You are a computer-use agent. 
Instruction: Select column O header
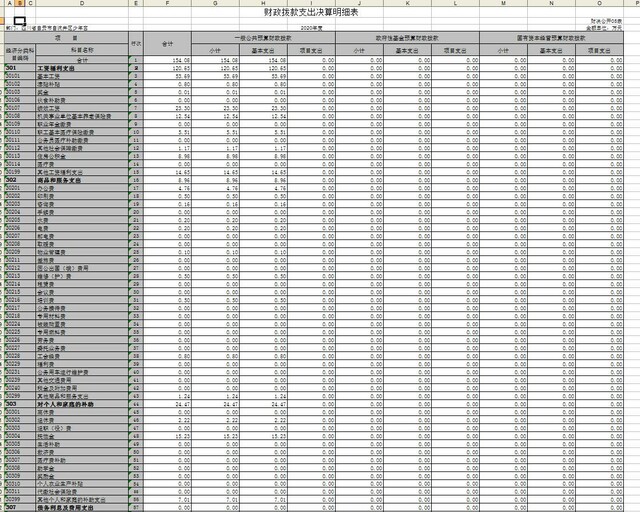coord(609,4)
